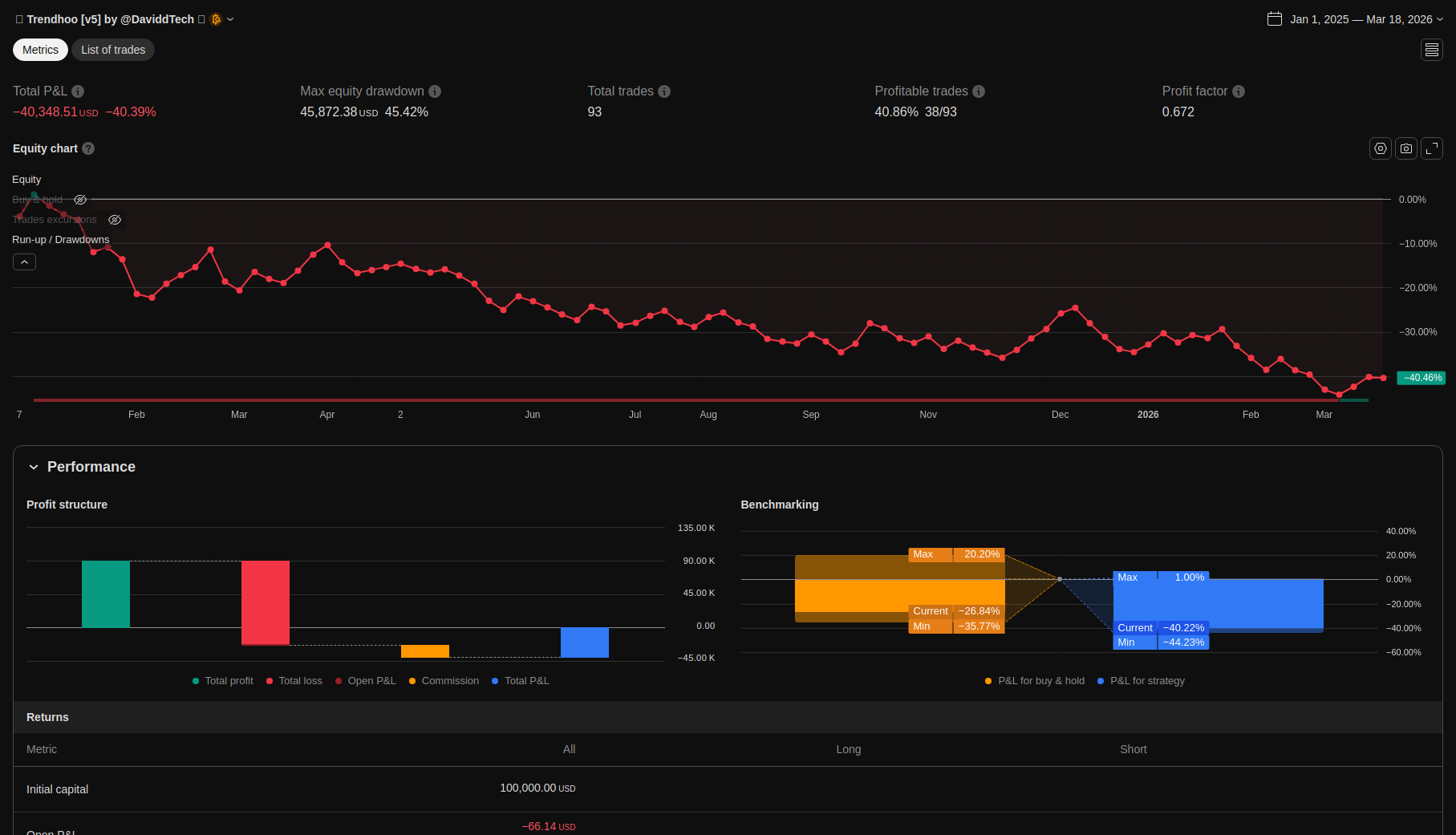1456x835 pixels.
Task: Click info icon beside Profitable trades
Action: [x=978, y=91]
